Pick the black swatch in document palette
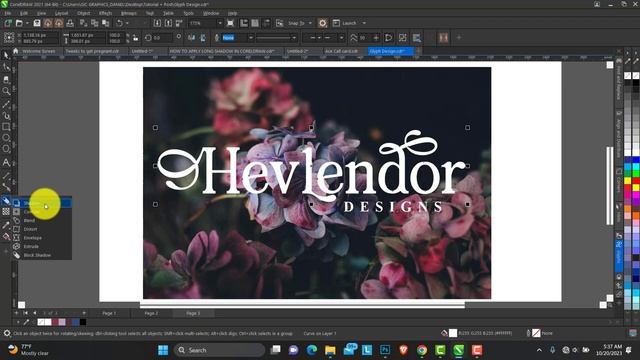 [83, 322]
